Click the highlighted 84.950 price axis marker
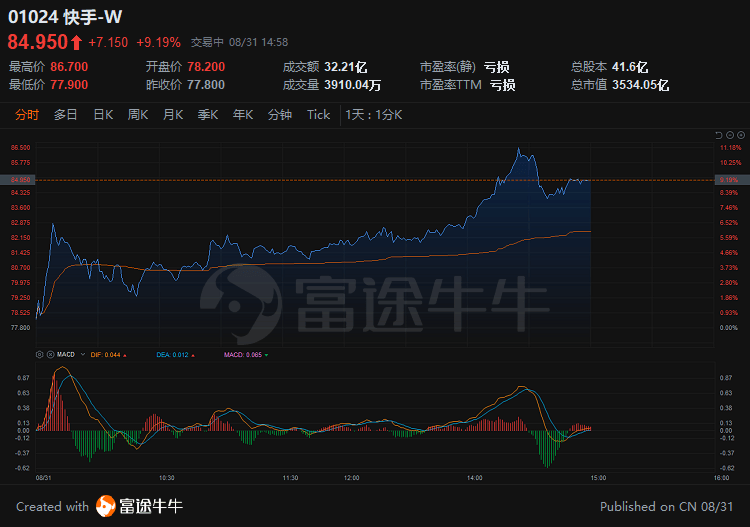Screen dimensions: 750x527 [x=17, y=180]
